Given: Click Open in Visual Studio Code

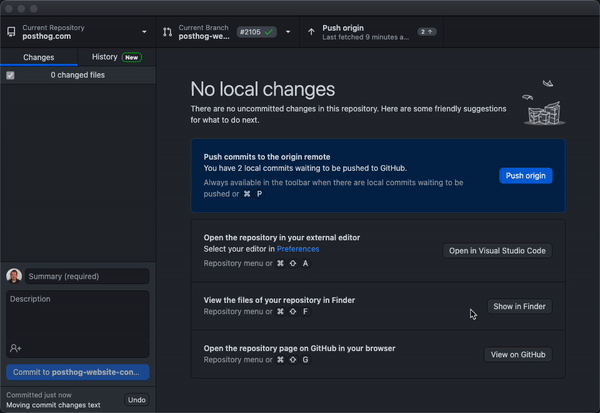Looking at the screenshot, I should [497, 250].
